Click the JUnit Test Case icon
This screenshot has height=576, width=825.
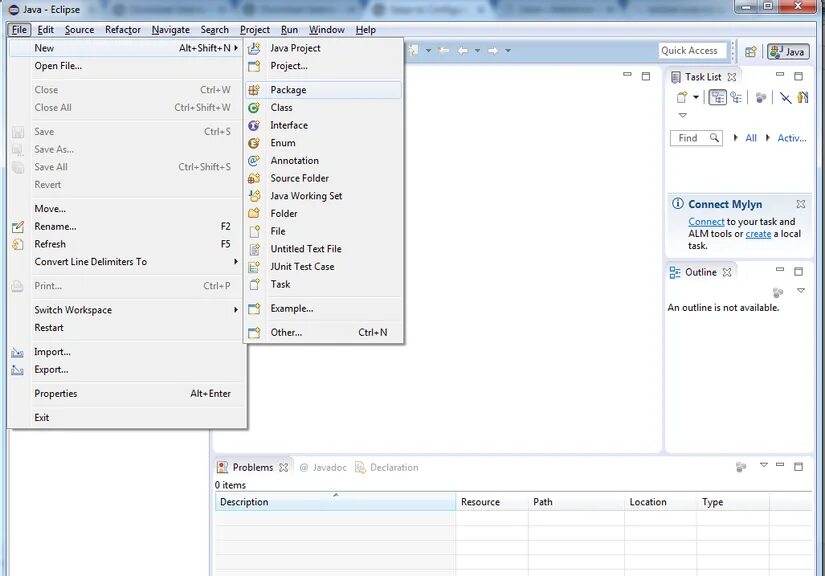click(254, 267)
